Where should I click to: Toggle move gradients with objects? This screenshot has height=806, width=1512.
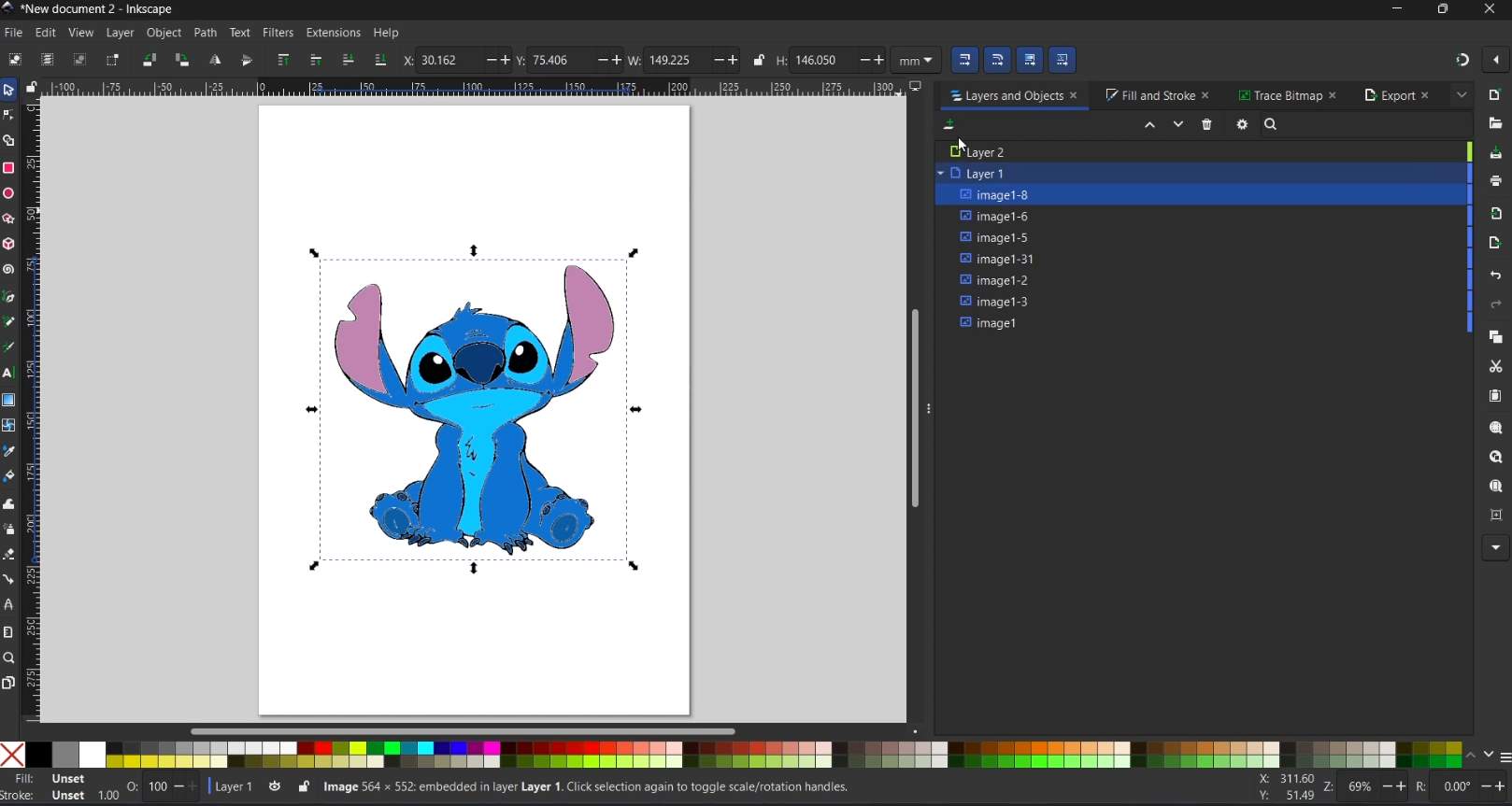tap(1031, 61)
